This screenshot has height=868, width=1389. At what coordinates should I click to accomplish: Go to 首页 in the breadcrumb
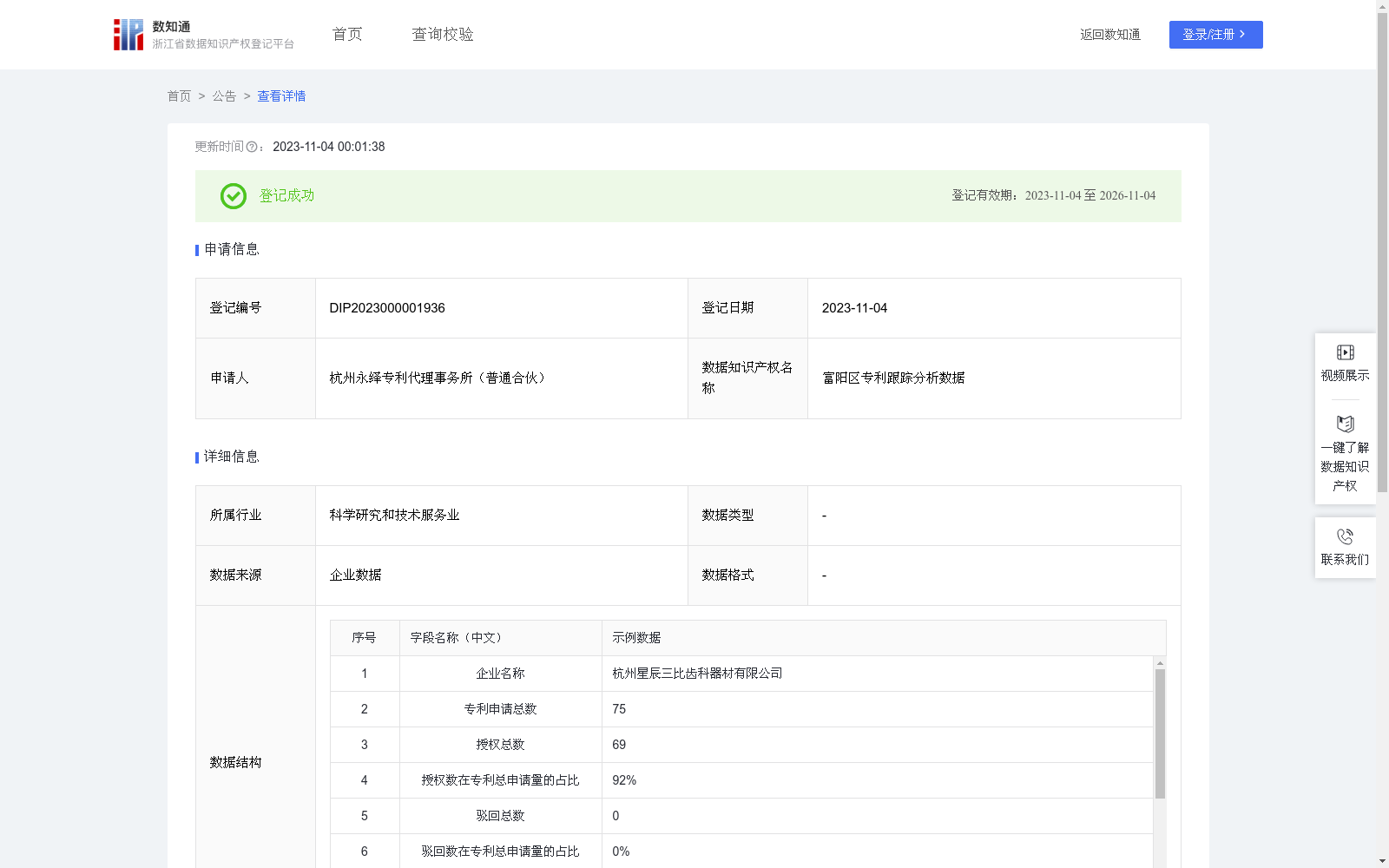coord(179,96)
